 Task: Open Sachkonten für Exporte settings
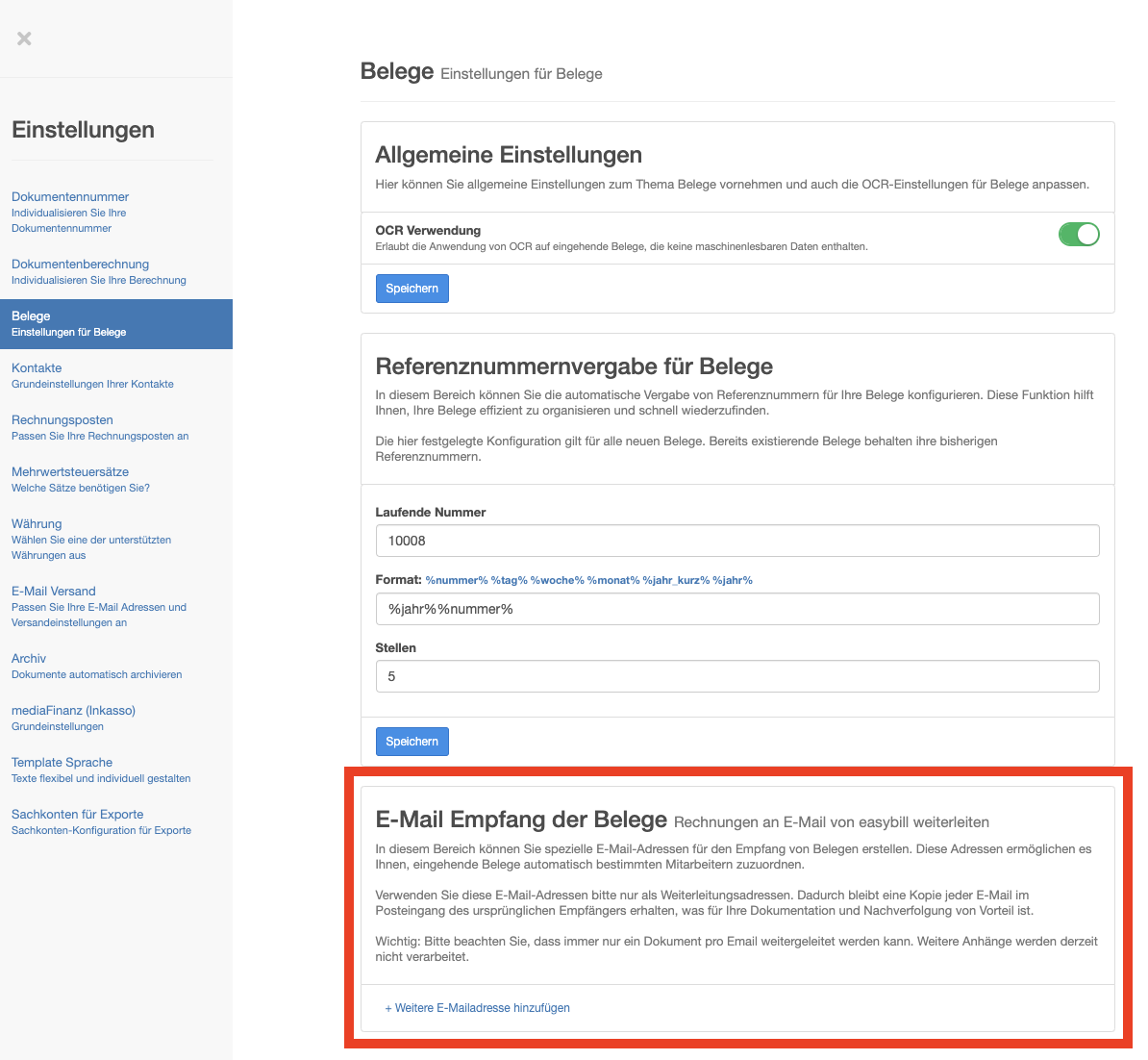[x=77, y=815]
